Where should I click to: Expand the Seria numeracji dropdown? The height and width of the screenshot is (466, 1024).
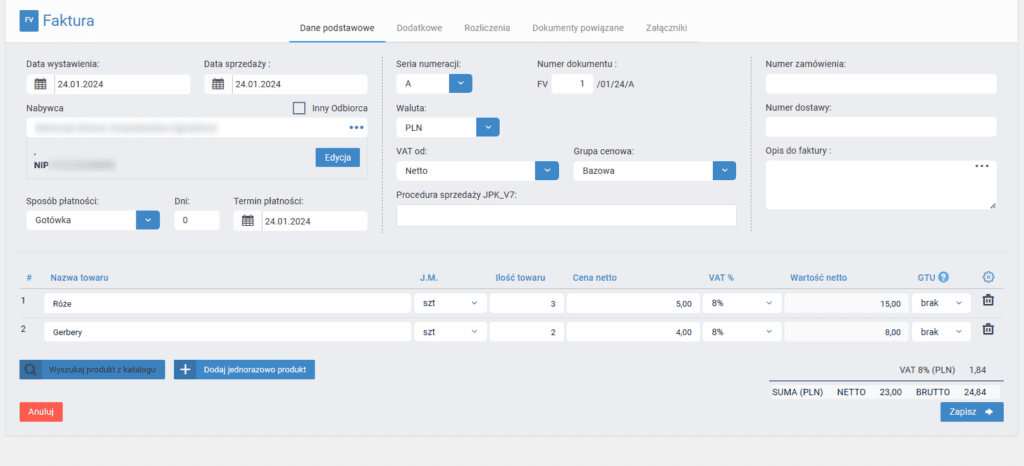pyautogui.click(x=459, y=84)
